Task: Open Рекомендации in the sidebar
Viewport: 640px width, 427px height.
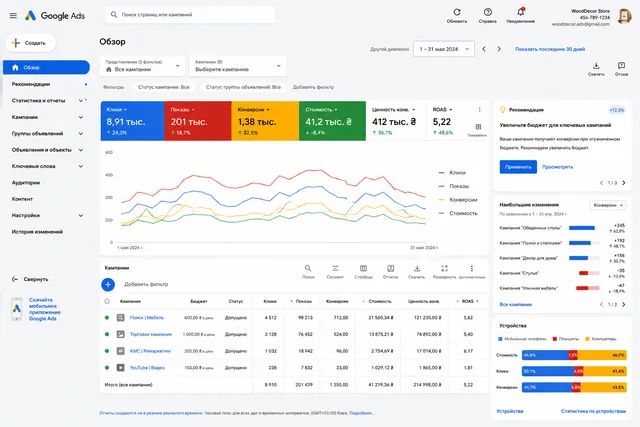Action: click(31, 84)
